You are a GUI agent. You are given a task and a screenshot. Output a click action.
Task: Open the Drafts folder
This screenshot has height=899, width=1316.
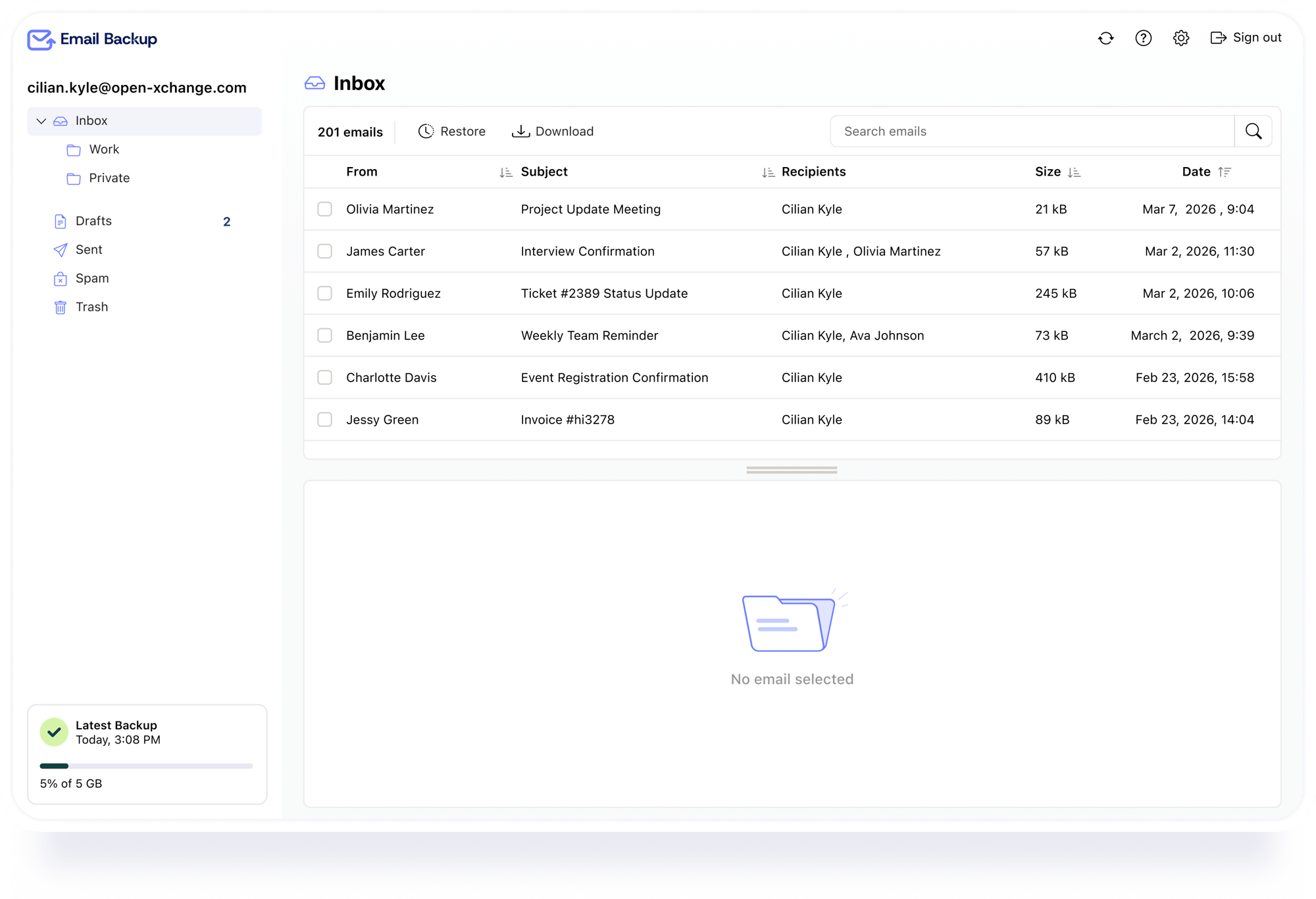[x=93, y=221]
